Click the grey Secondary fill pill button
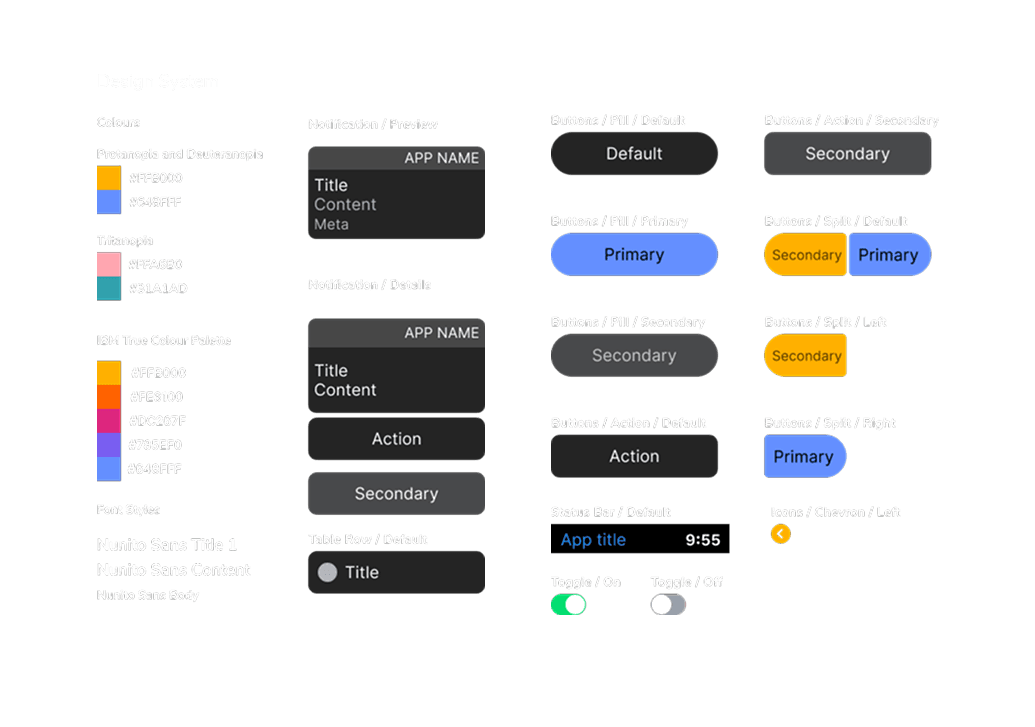Screen dimensions: 1035x727 tap(634, 355)
